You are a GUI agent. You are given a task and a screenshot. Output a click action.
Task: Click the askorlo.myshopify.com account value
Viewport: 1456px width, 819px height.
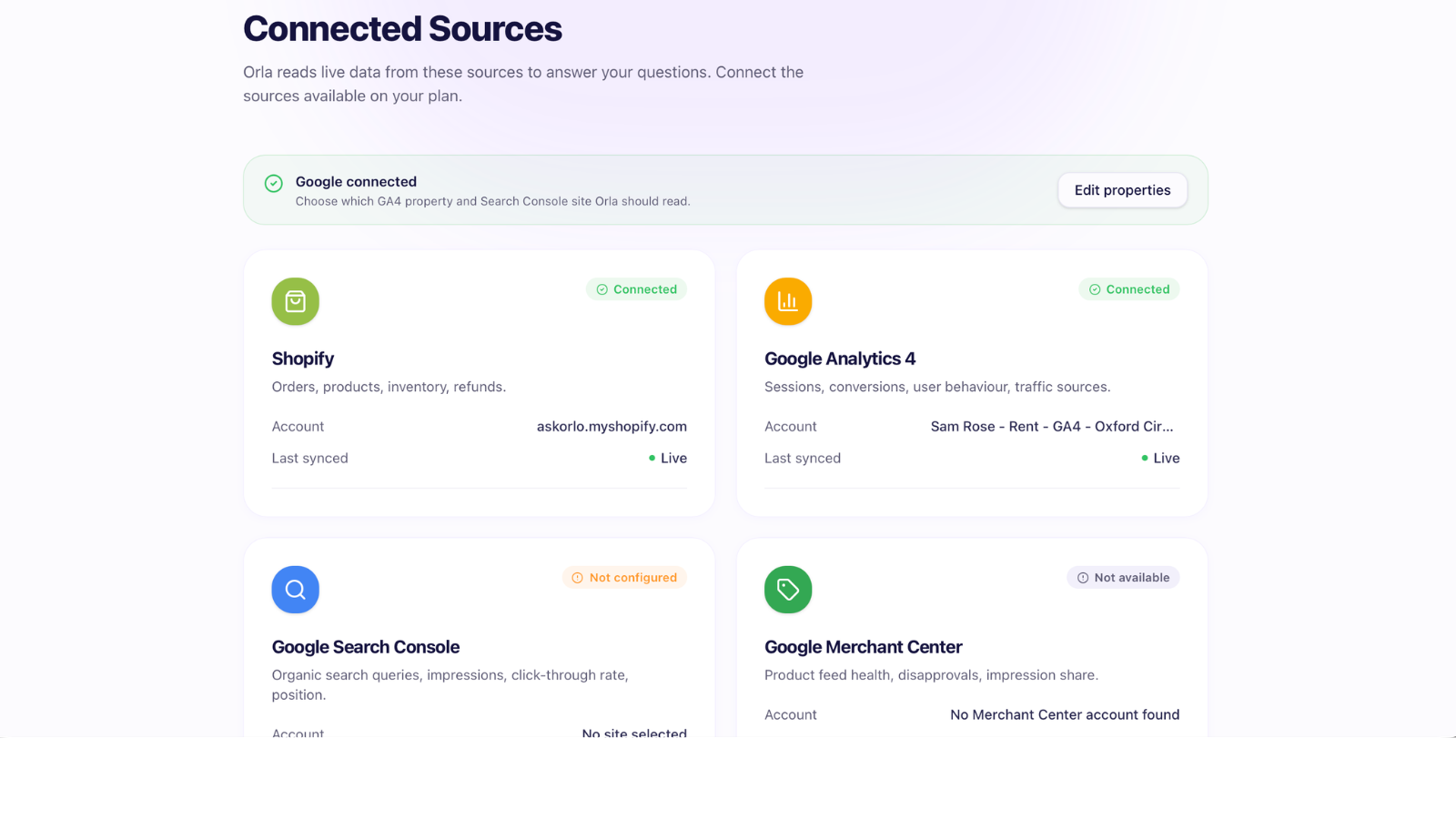point(612,426)
